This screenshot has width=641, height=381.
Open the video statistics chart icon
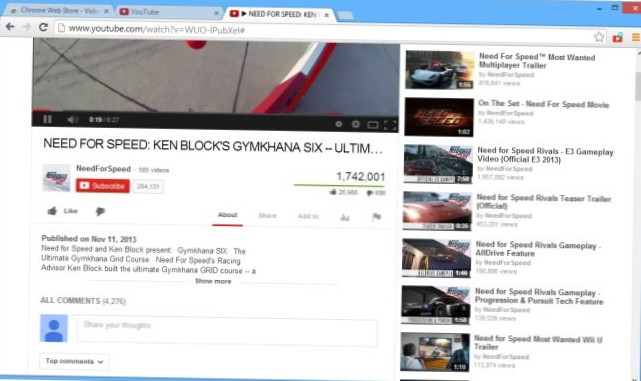point(345,217)
